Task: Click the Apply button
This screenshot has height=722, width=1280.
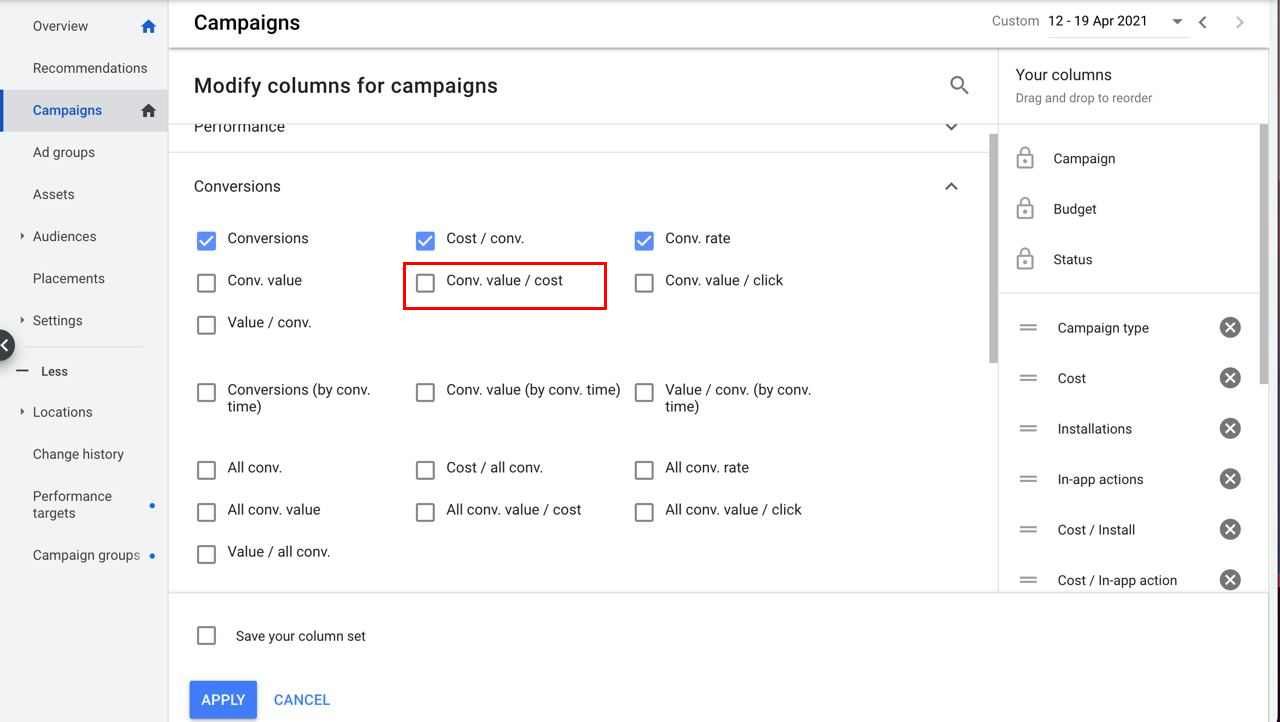Action: point(223,700)
